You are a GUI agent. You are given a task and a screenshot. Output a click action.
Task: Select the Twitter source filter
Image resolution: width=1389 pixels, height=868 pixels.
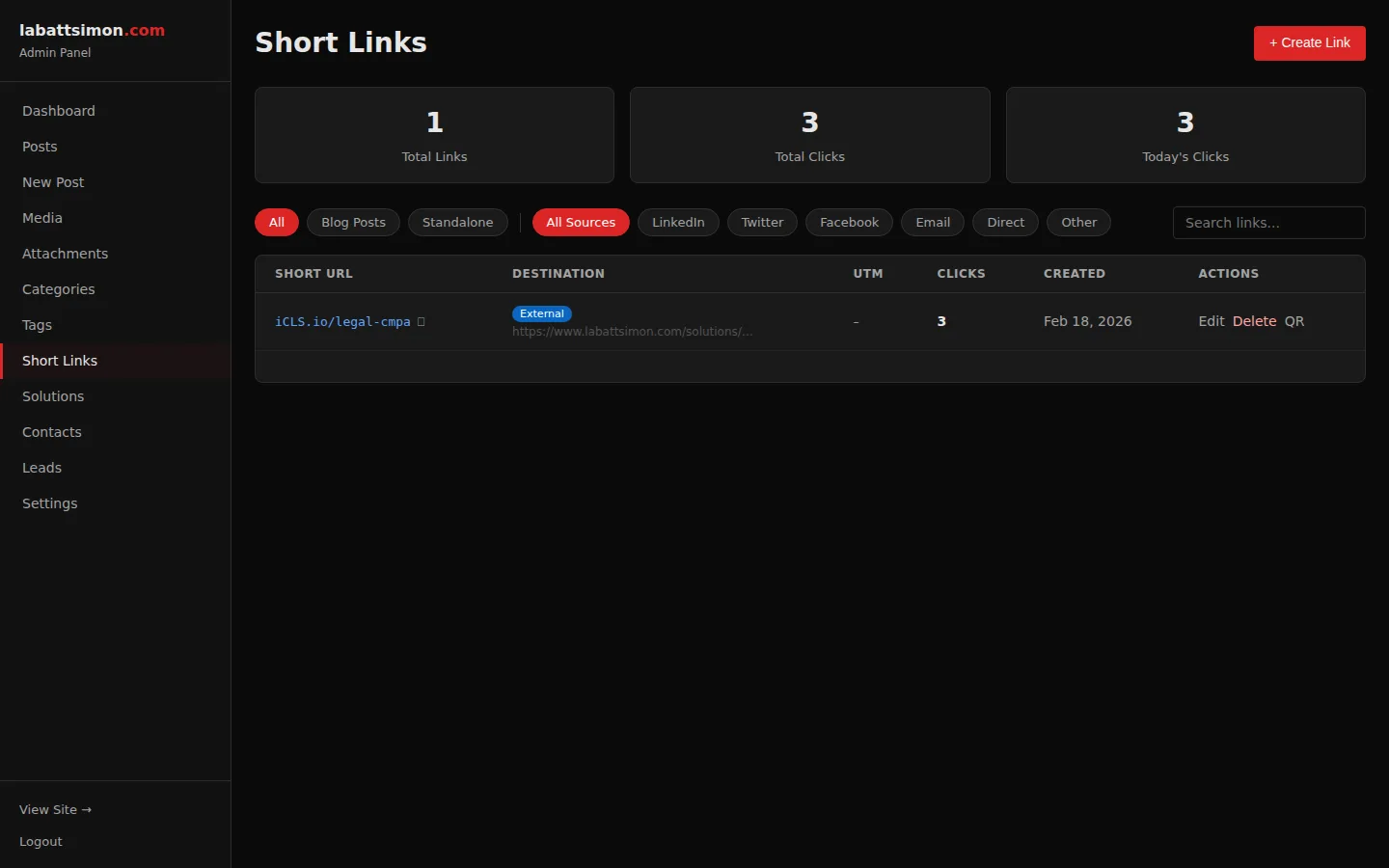(x=762, y=222)
